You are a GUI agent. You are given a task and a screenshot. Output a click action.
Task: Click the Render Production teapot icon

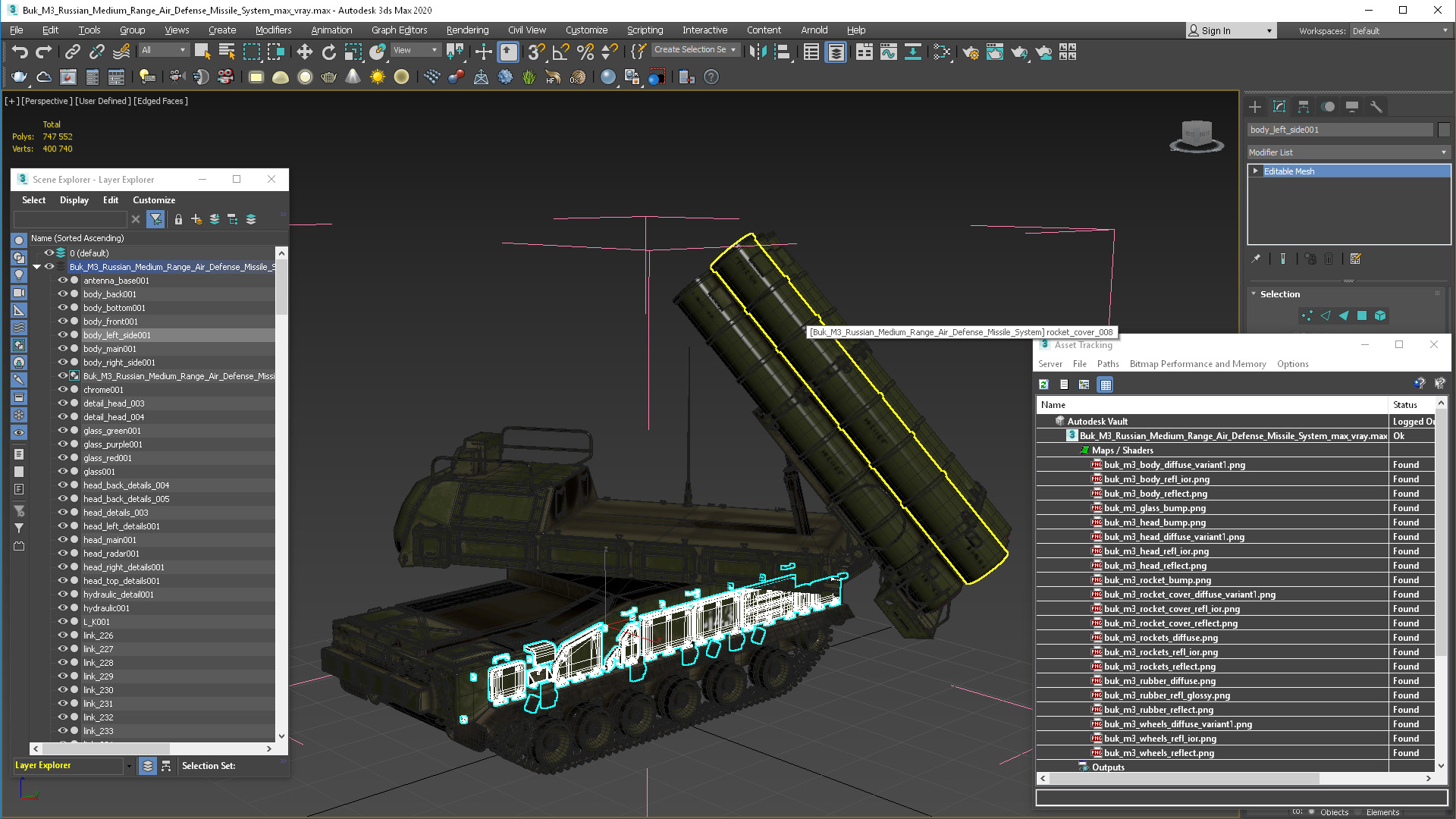click(1019, 52)
